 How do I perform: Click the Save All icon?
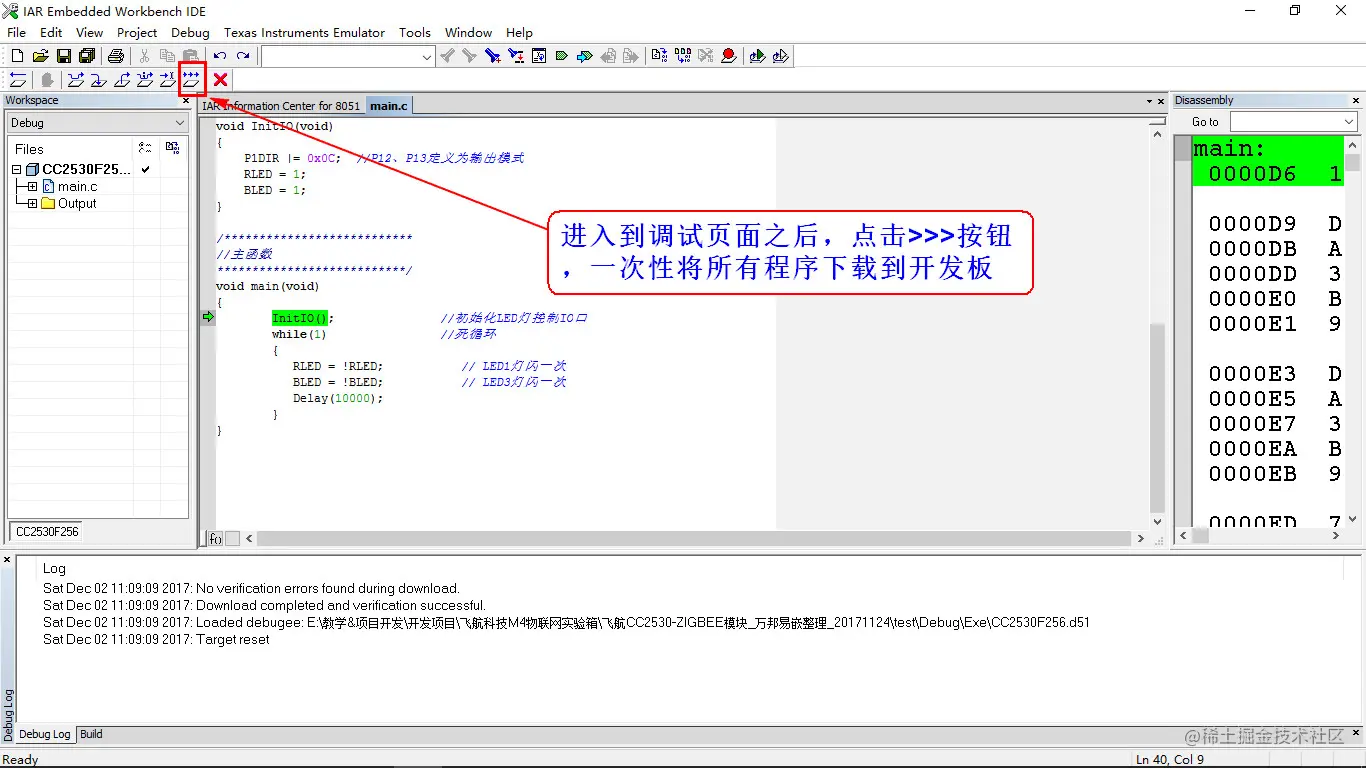pos(87,56)
